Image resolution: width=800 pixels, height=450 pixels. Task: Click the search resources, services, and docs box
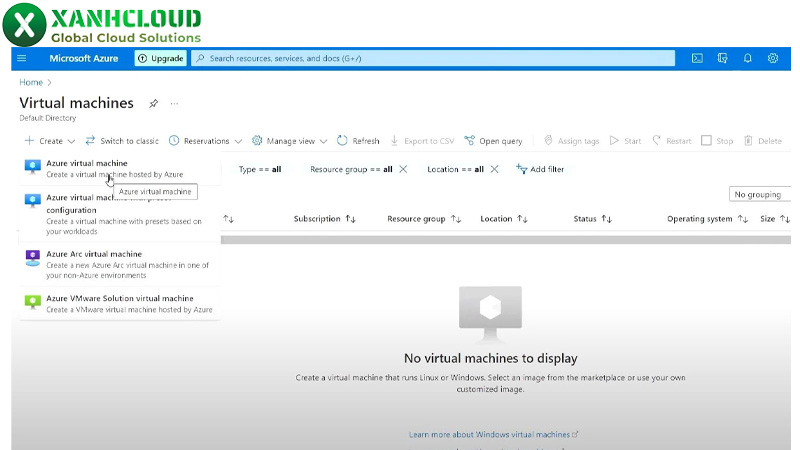433,58
